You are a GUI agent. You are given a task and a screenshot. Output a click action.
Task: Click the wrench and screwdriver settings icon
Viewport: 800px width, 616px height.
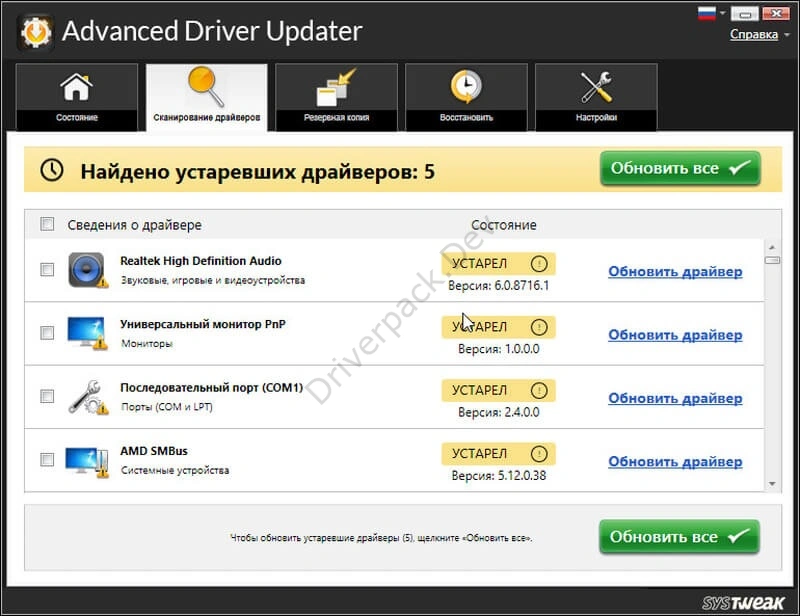[596, 87]
